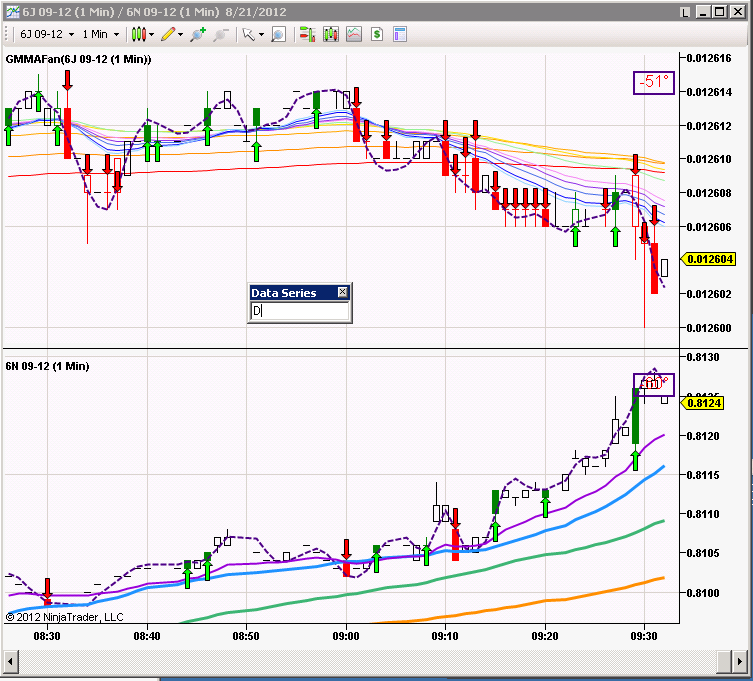Minimize the chart window
The image size is (753, 681).
(x=703, y=12)
